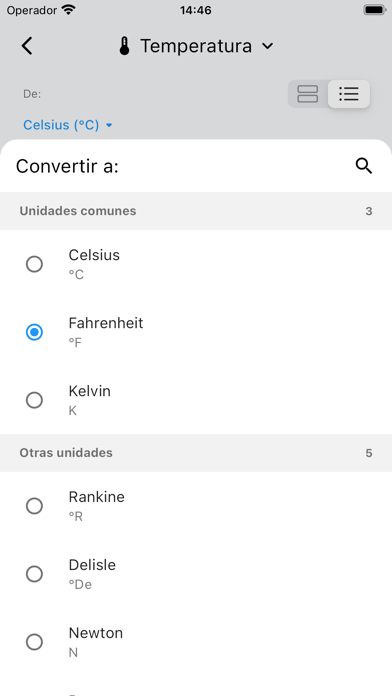The image size is (392, 696).
Task: Tap the thermometer icon in header
Action: 124,46
